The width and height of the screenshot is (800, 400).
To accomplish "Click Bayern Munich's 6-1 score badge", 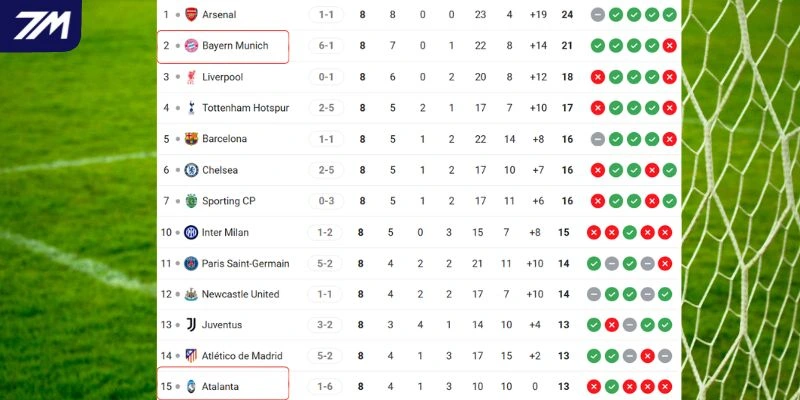I will (x=327, y=46).
